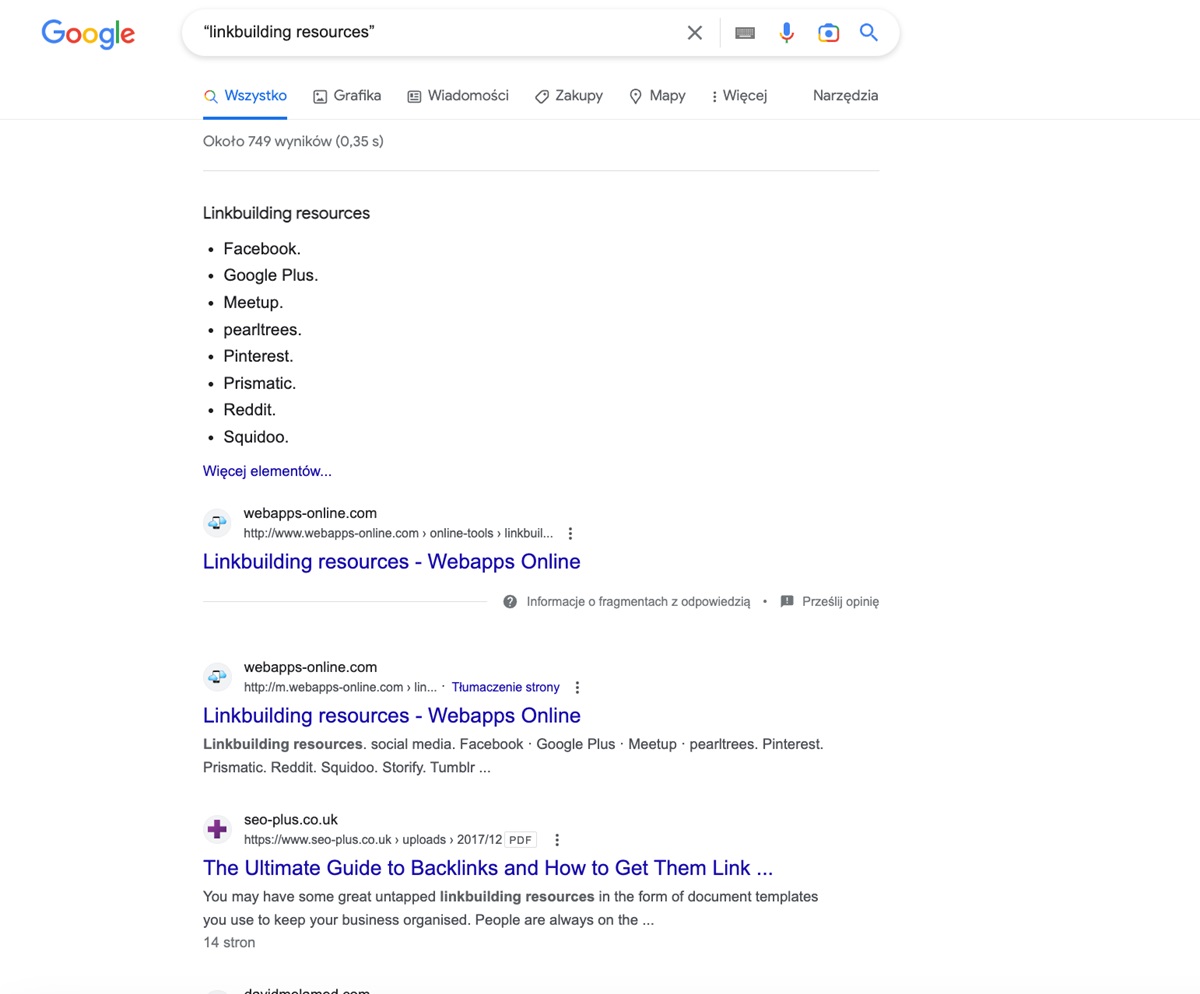This screenshot has width=1200, height=994.
Task: Click inside the search field text
Action: coord(289,32)
